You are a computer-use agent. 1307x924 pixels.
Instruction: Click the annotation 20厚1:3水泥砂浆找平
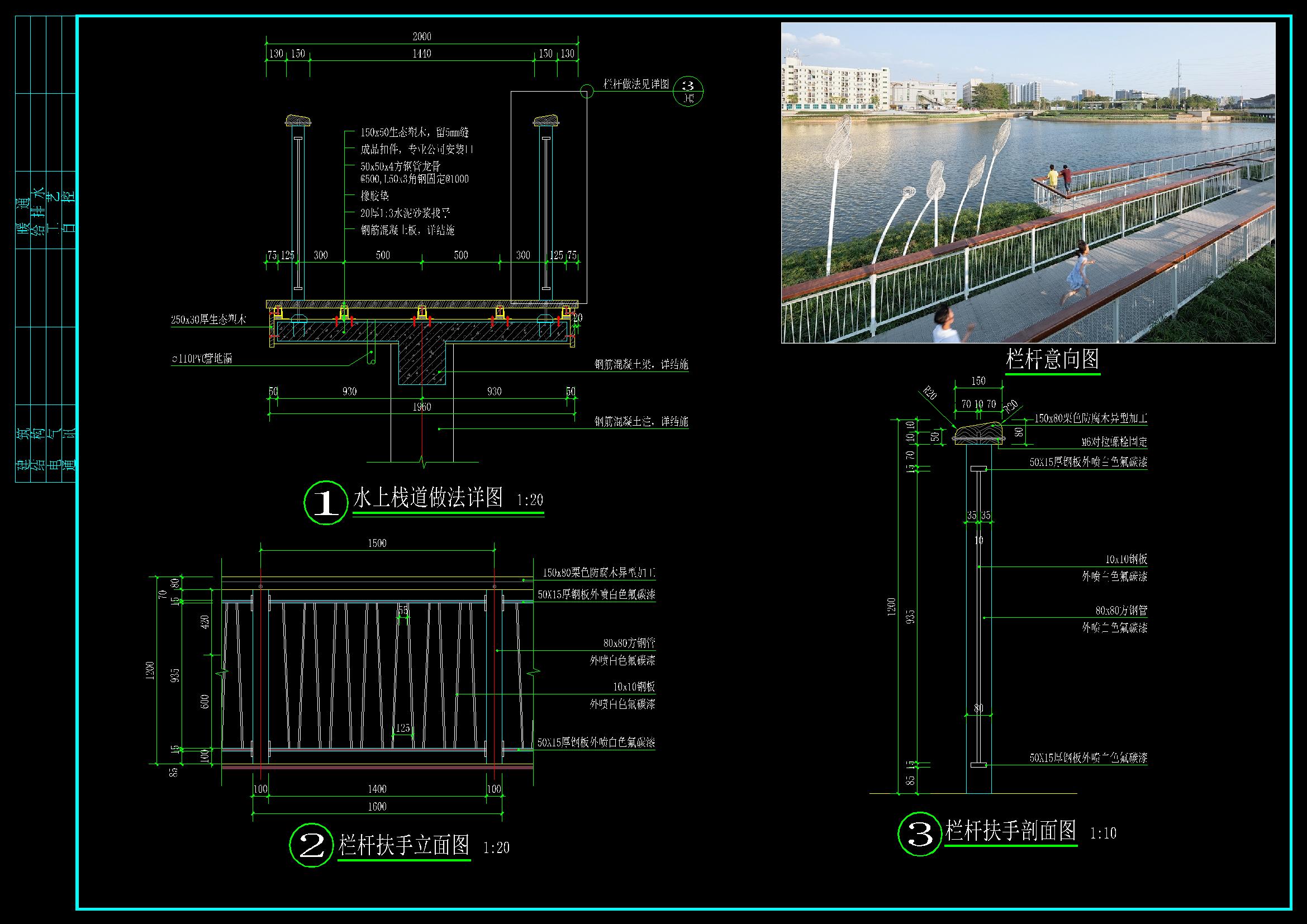click(406, 213)
